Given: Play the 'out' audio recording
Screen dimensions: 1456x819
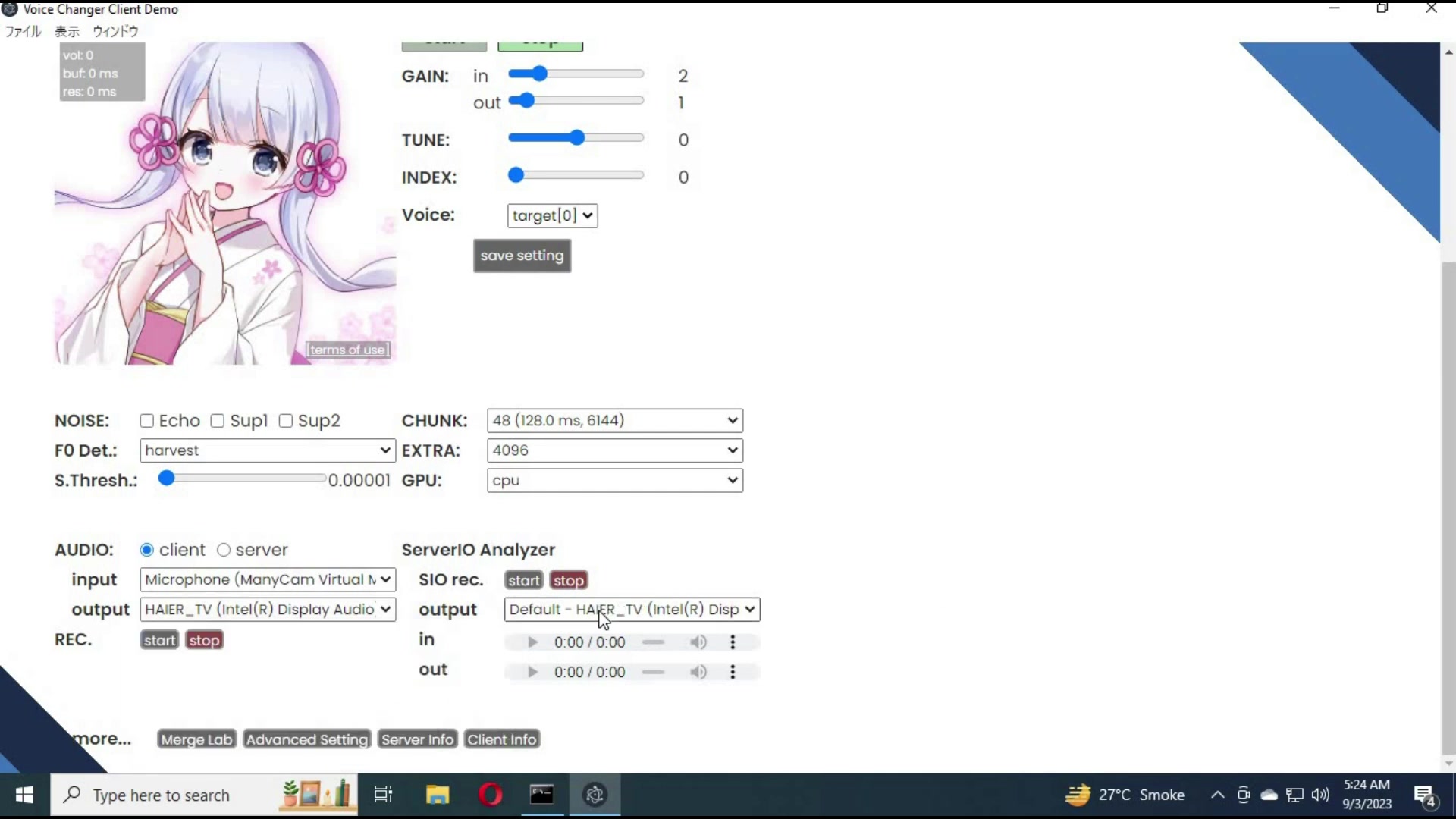Looking at the screenshot, I should point(532,672).
